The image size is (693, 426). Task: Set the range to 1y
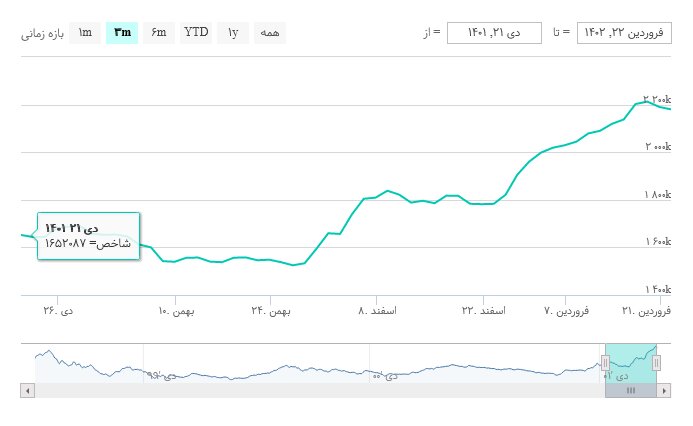pyautogui.click(x=233, y=33)
